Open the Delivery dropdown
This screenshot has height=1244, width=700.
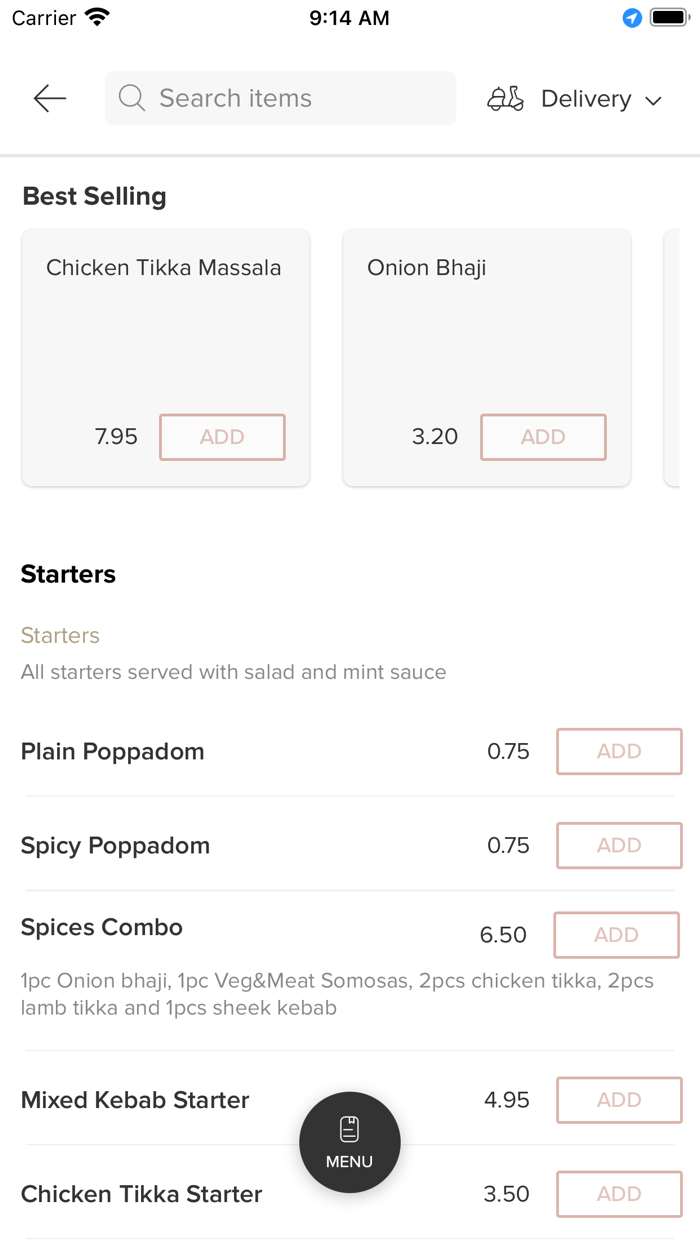586,98
